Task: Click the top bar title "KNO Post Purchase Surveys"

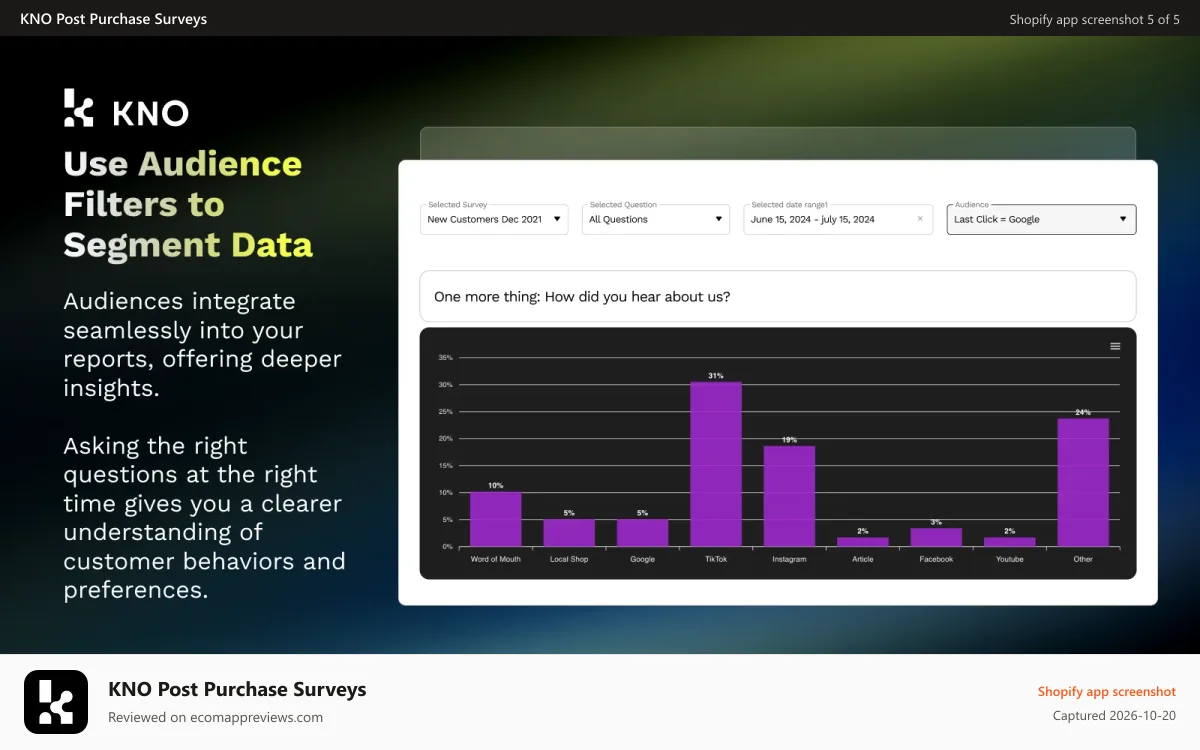Action: pos(113,19)
